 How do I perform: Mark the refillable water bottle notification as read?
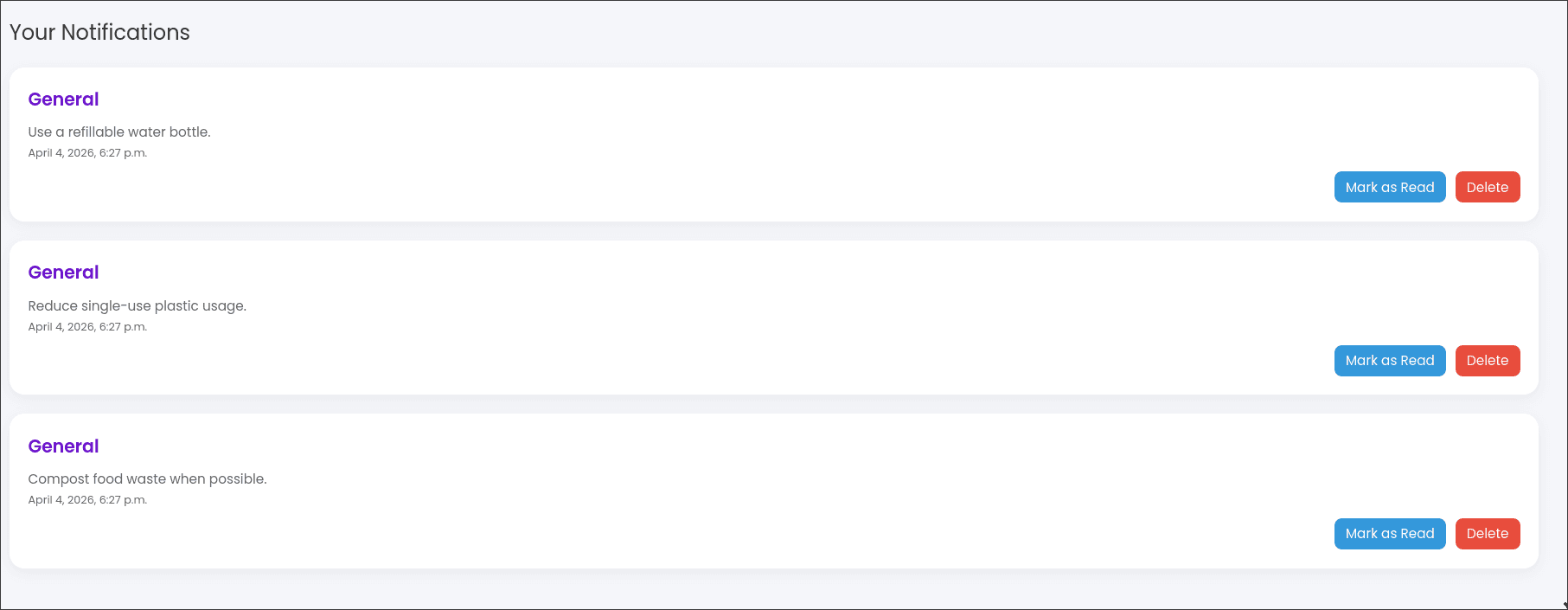(1389, 187)
